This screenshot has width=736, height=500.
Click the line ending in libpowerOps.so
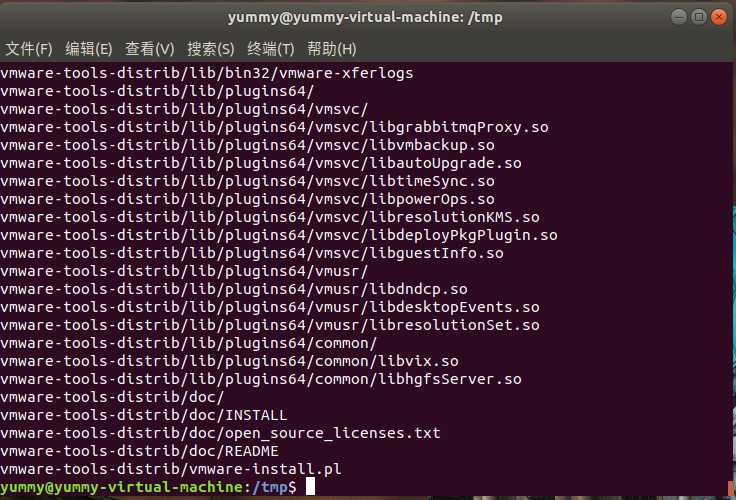coord(247,199)
